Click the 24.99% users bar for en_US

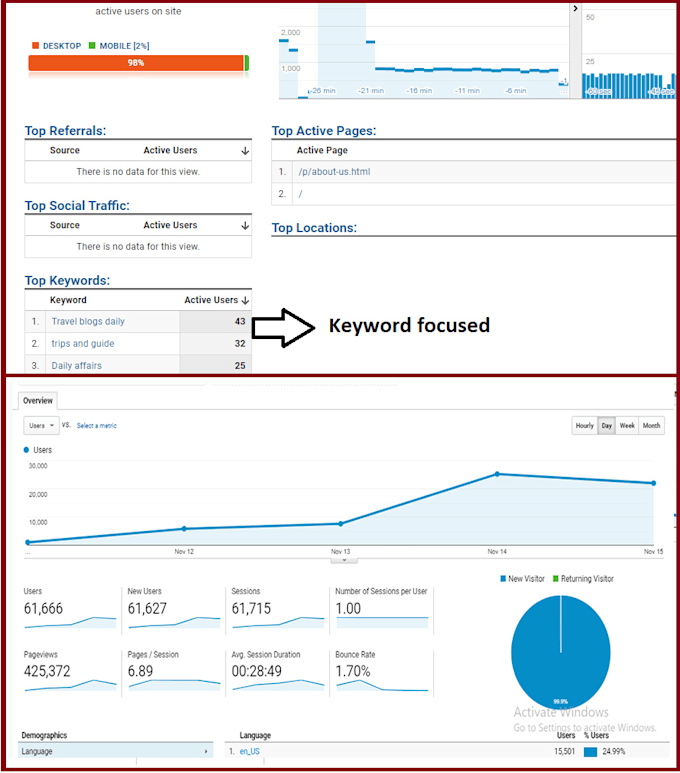tap(590, 752)
